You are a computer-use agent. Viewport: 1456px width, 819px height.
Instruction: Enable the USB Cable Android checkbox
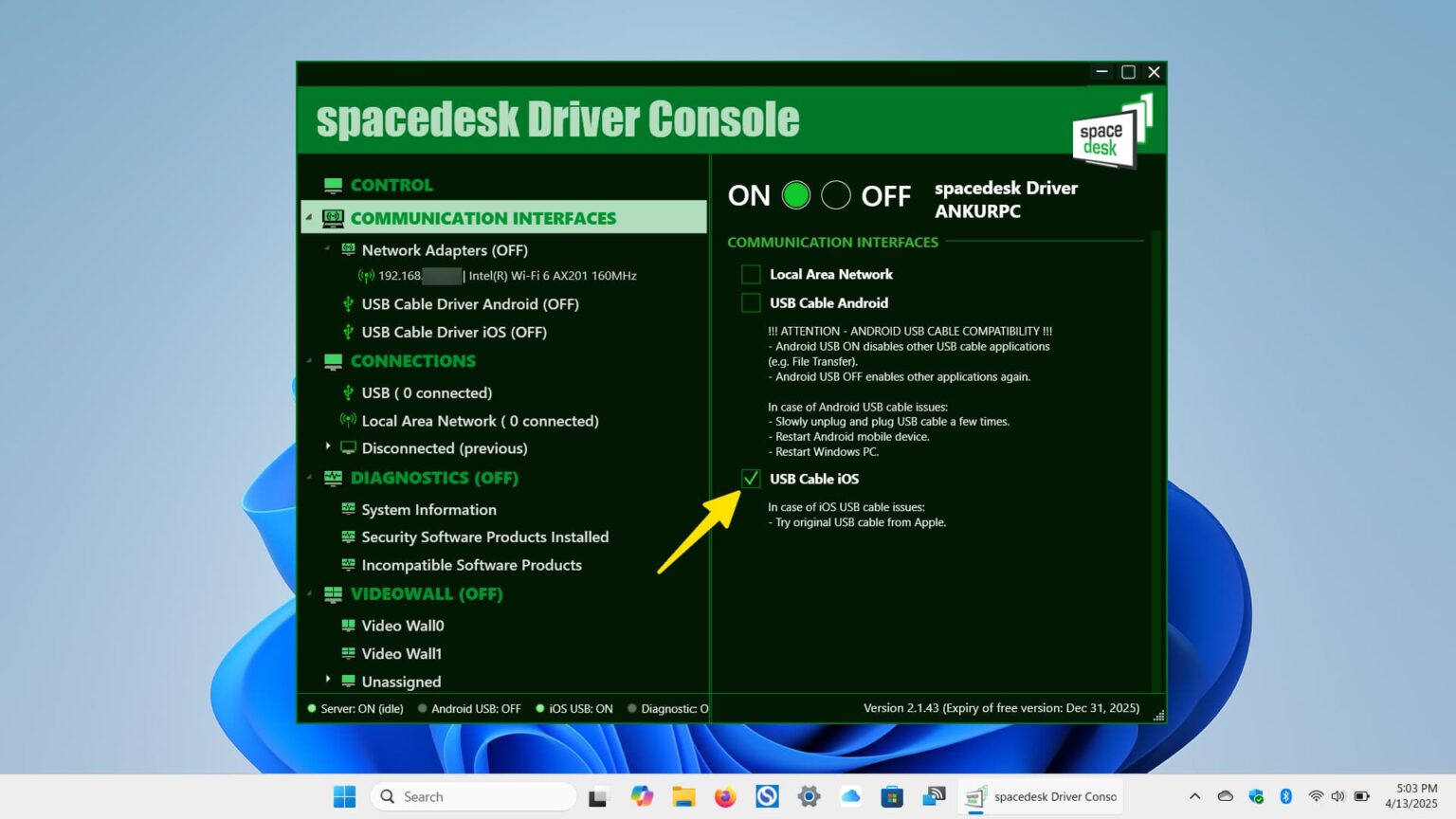pyautogui.click(x=751, y=302)
